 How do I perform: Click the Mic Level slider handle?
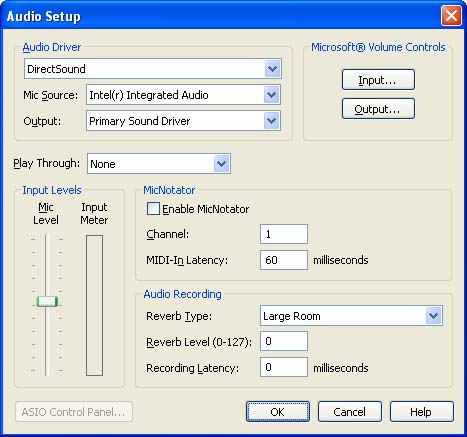pos(47,301)
